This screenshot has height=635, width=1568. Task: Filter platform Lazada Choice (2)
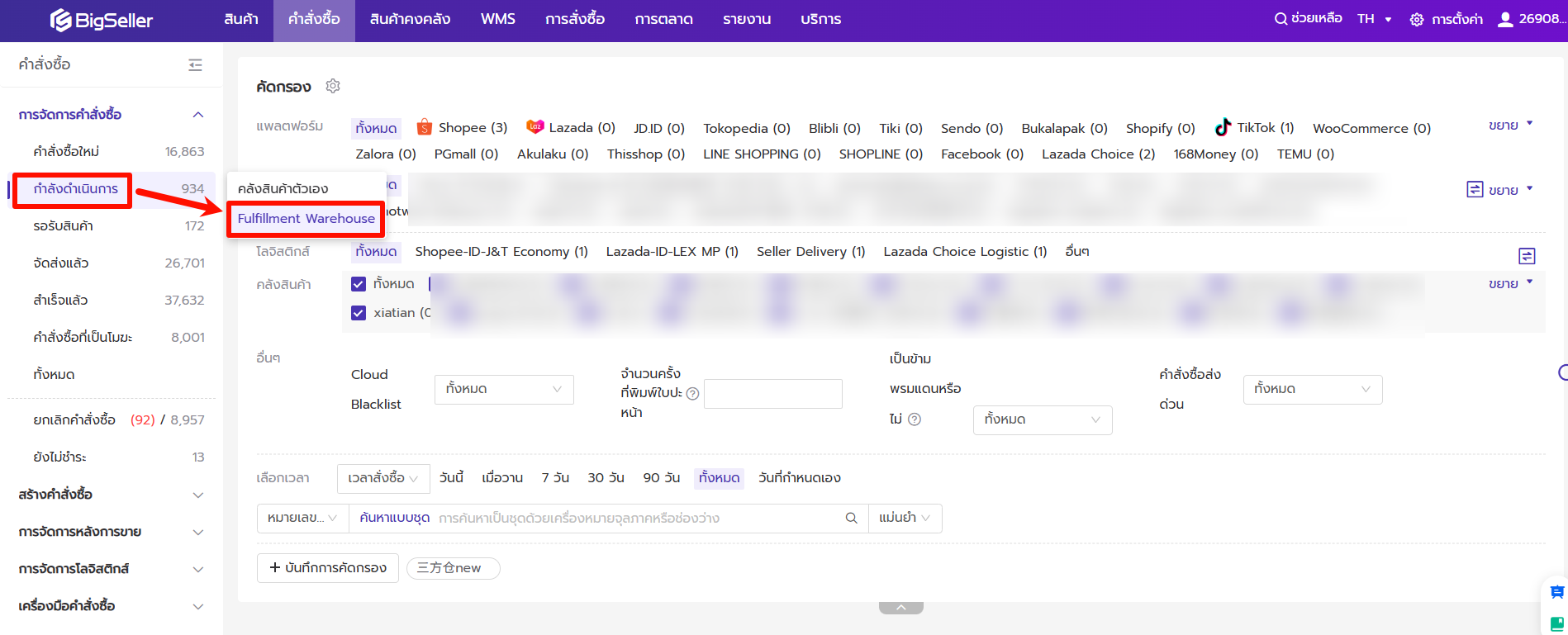click(x=1098, y=154)
